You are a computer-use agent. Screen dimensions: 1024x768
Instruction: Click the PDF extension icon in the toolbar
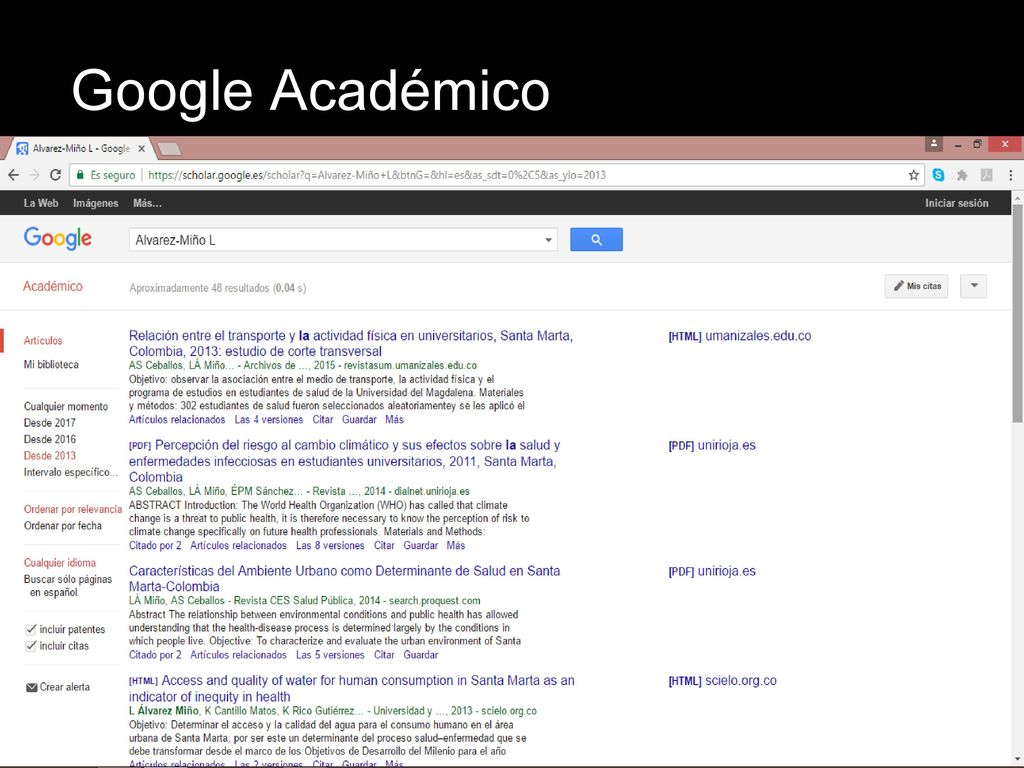pos(986,175)
